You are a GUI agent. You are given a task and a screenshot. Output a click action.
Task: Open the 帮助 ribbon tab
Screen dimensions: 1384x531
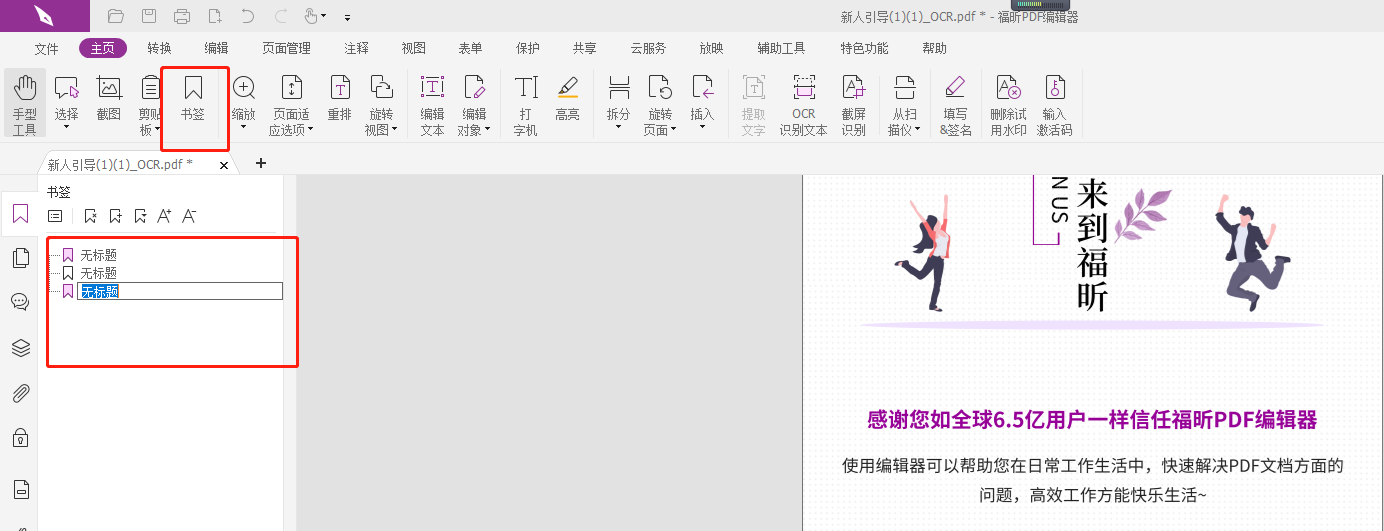click(934, 48)
